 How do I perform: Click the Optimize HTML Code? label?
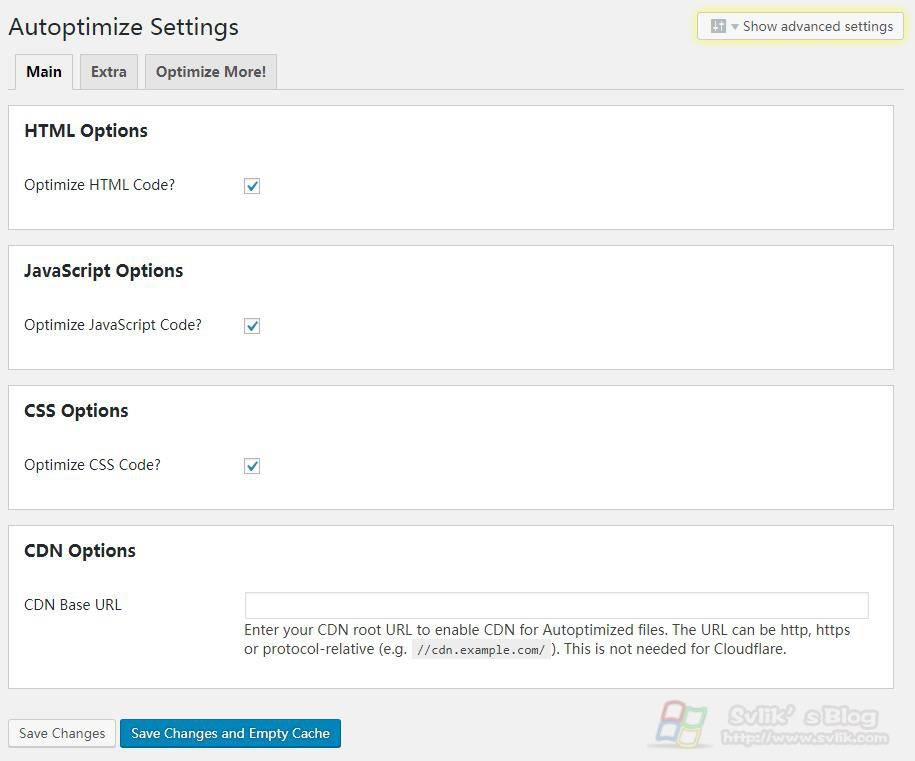[x=99, y=185]
